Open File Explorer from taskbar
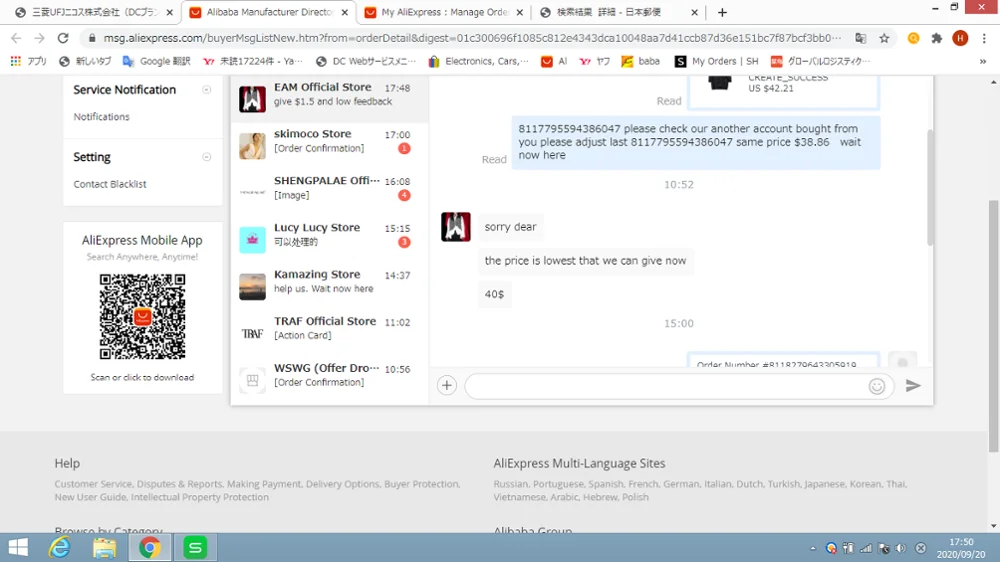Screen dimensions: 1000x562 [105, 547]
